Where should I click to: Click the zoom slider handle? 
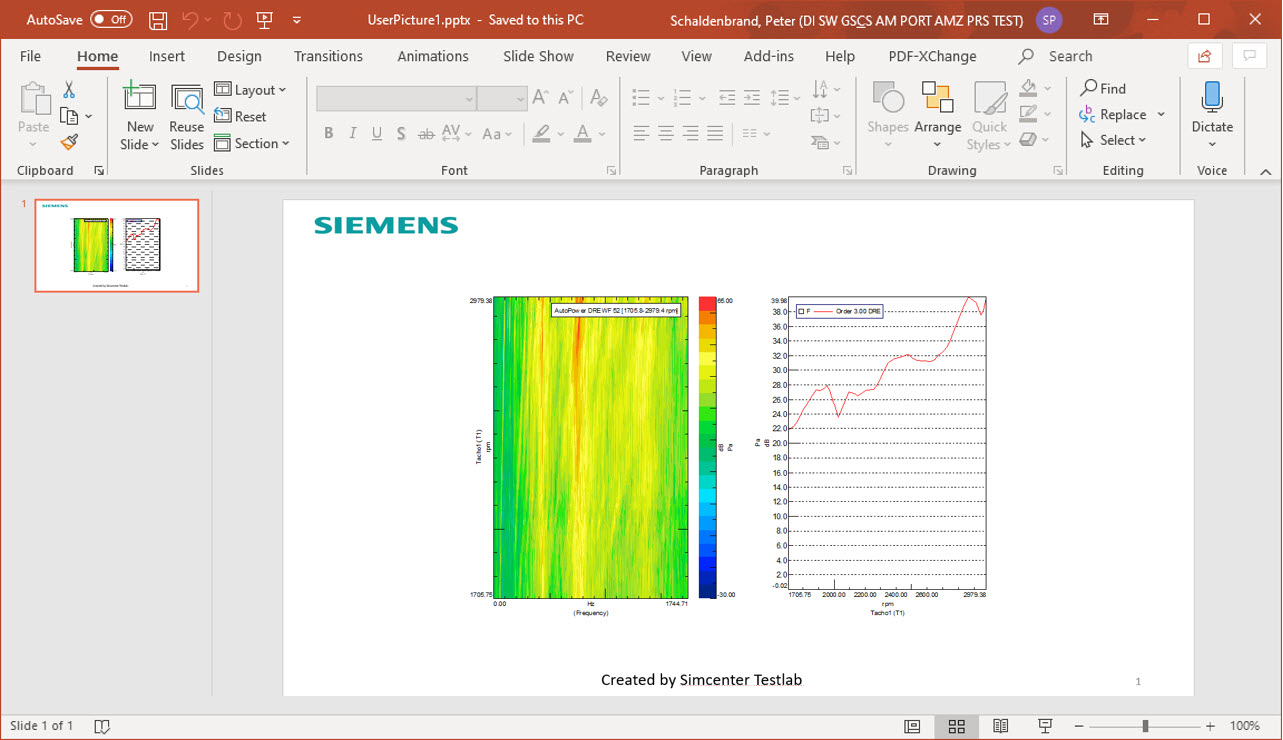(1145, 726)
